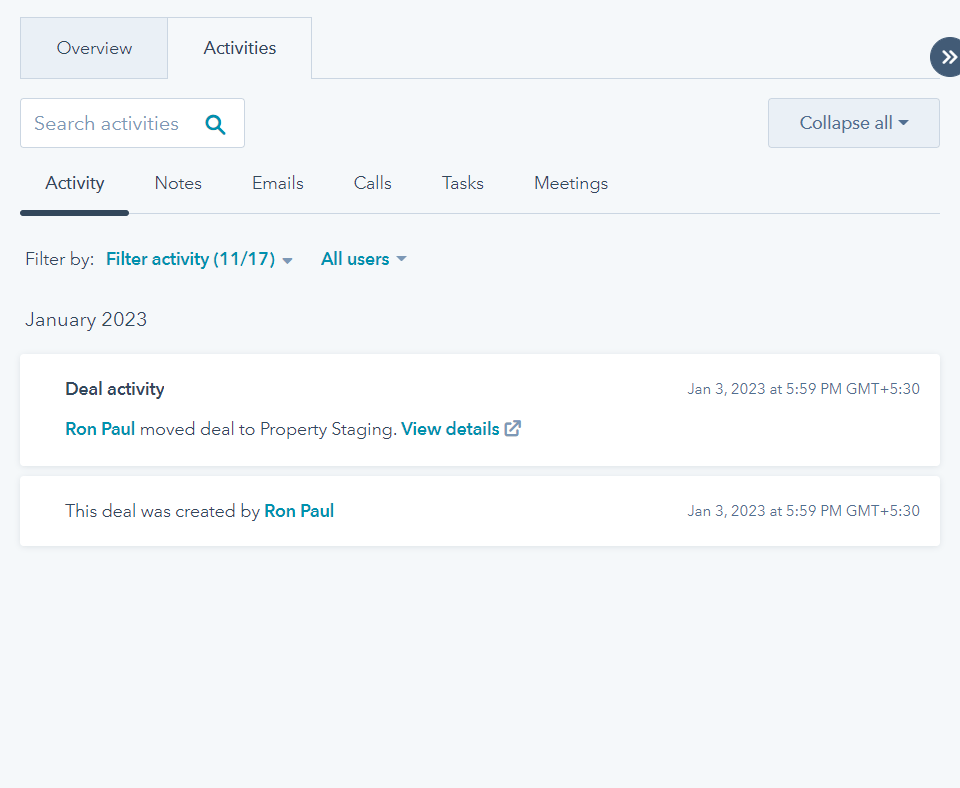Screen dimensions: 960x788
Task: Click the All users dropdown arrow icon
Action: coord(403,259)
